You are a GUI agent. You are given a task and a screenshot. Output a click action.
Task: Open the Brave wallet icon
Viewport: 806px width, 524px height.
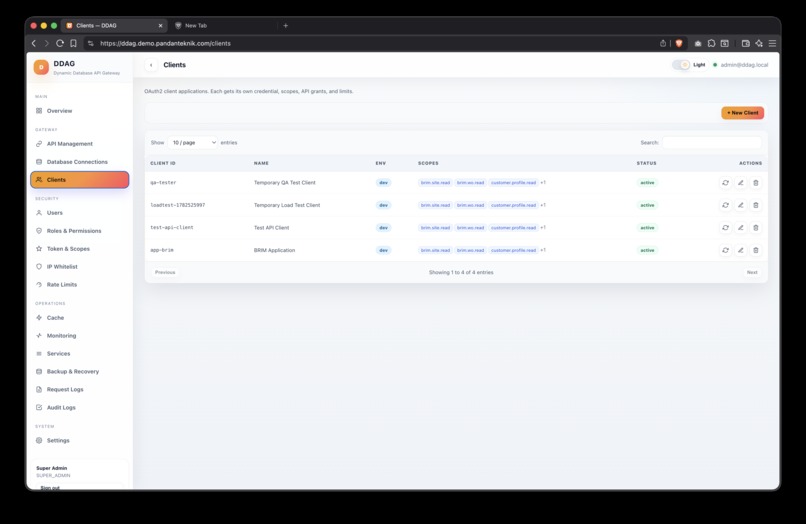(745, 43)
